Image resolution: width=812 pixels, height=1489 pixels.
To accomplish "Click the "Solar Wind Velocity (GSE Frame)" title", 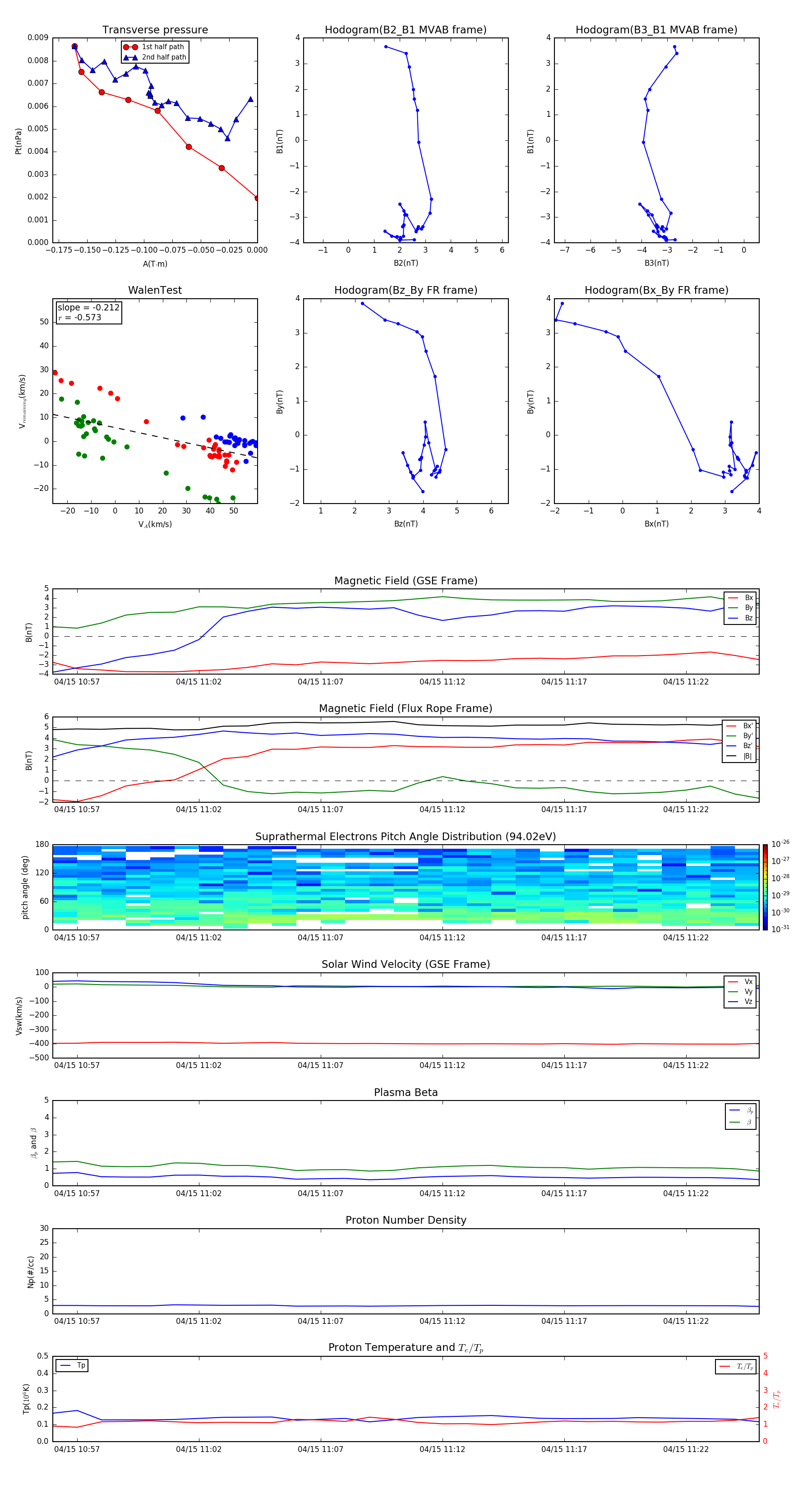I will 406,965.
